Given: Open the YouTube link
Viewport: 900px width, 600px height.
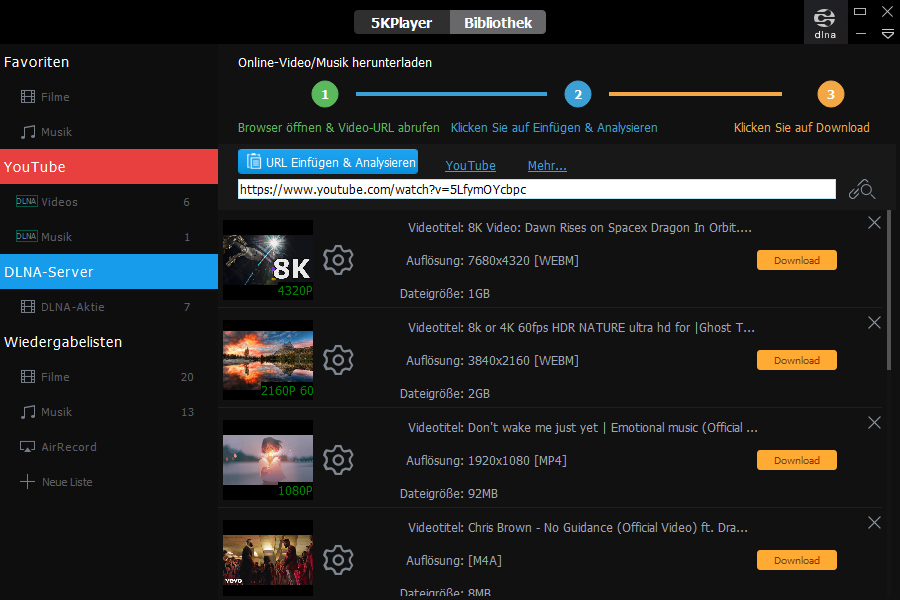Looking at the screenshot, I should (x=470, y=166).
